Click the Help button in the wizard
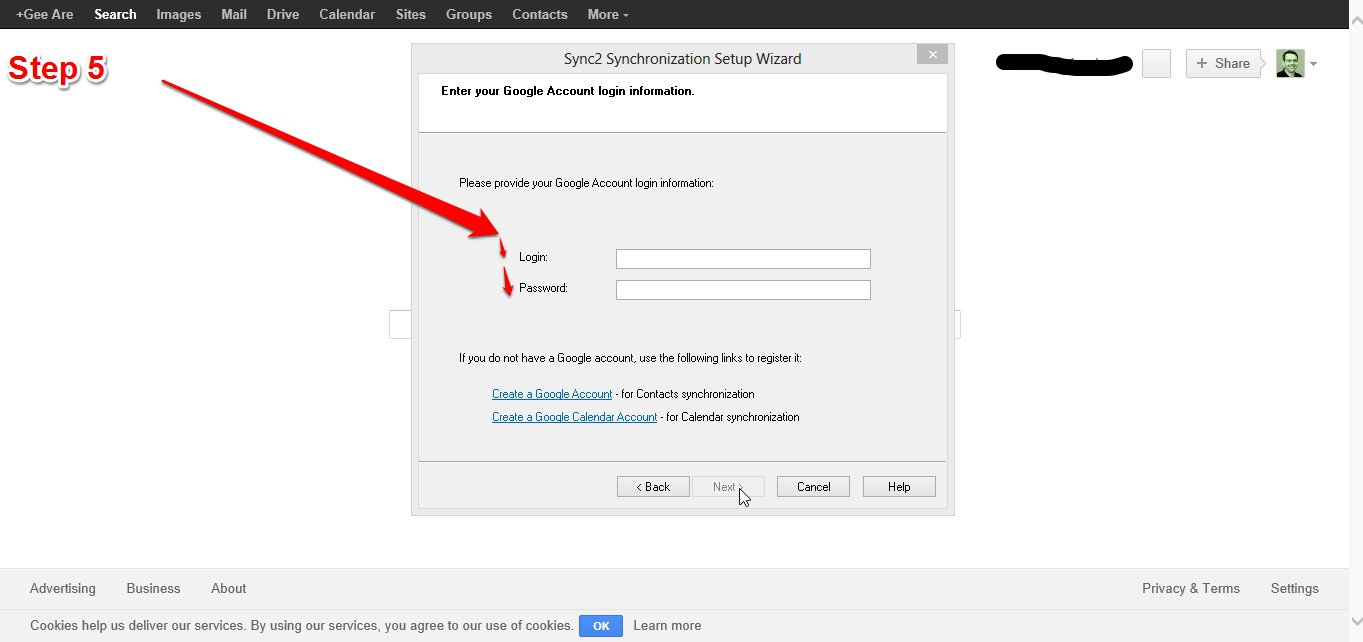Viewport: 1363px width, 642px height. pos(899,487)
